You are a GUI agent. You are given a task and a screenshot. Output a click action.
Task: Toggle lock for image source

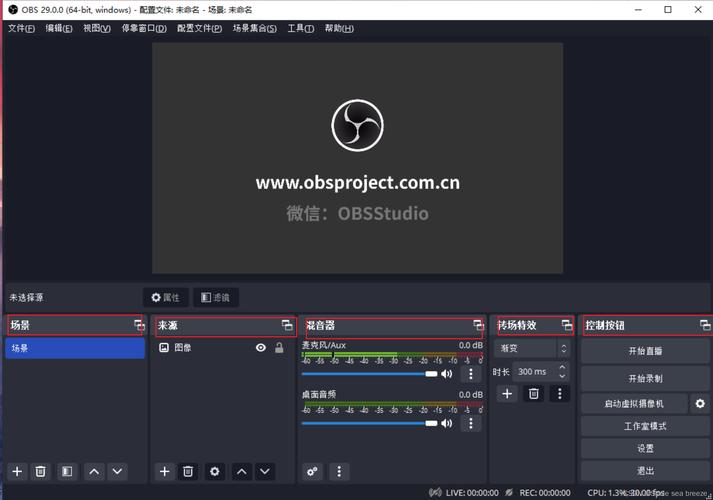279,348
